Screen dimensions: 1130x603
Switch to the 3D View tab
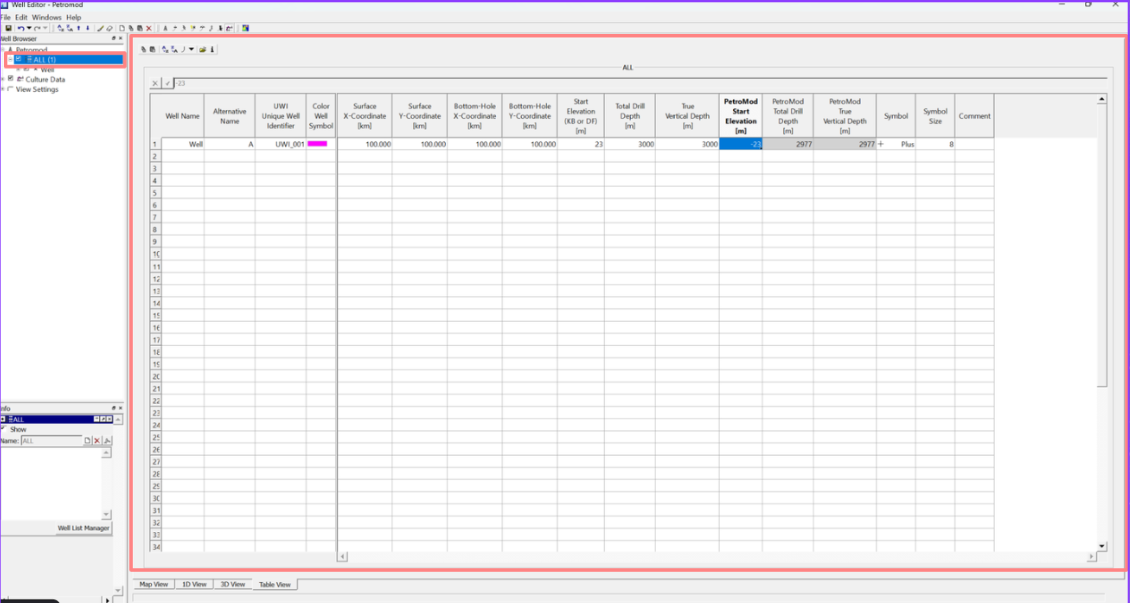(x=233, y=584)
